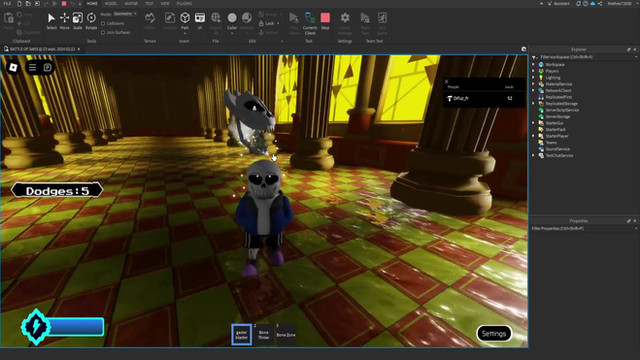
Task: Click the in-game Settings button
Action: 494,333
